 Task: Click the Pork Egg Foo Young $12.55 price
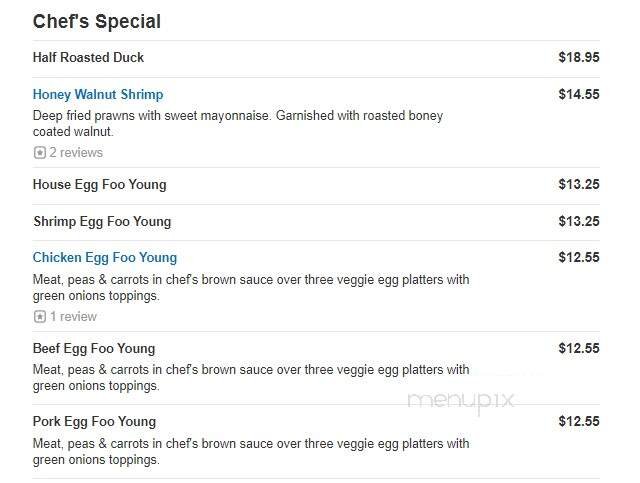pyautogui.click(x=578, y=422)
